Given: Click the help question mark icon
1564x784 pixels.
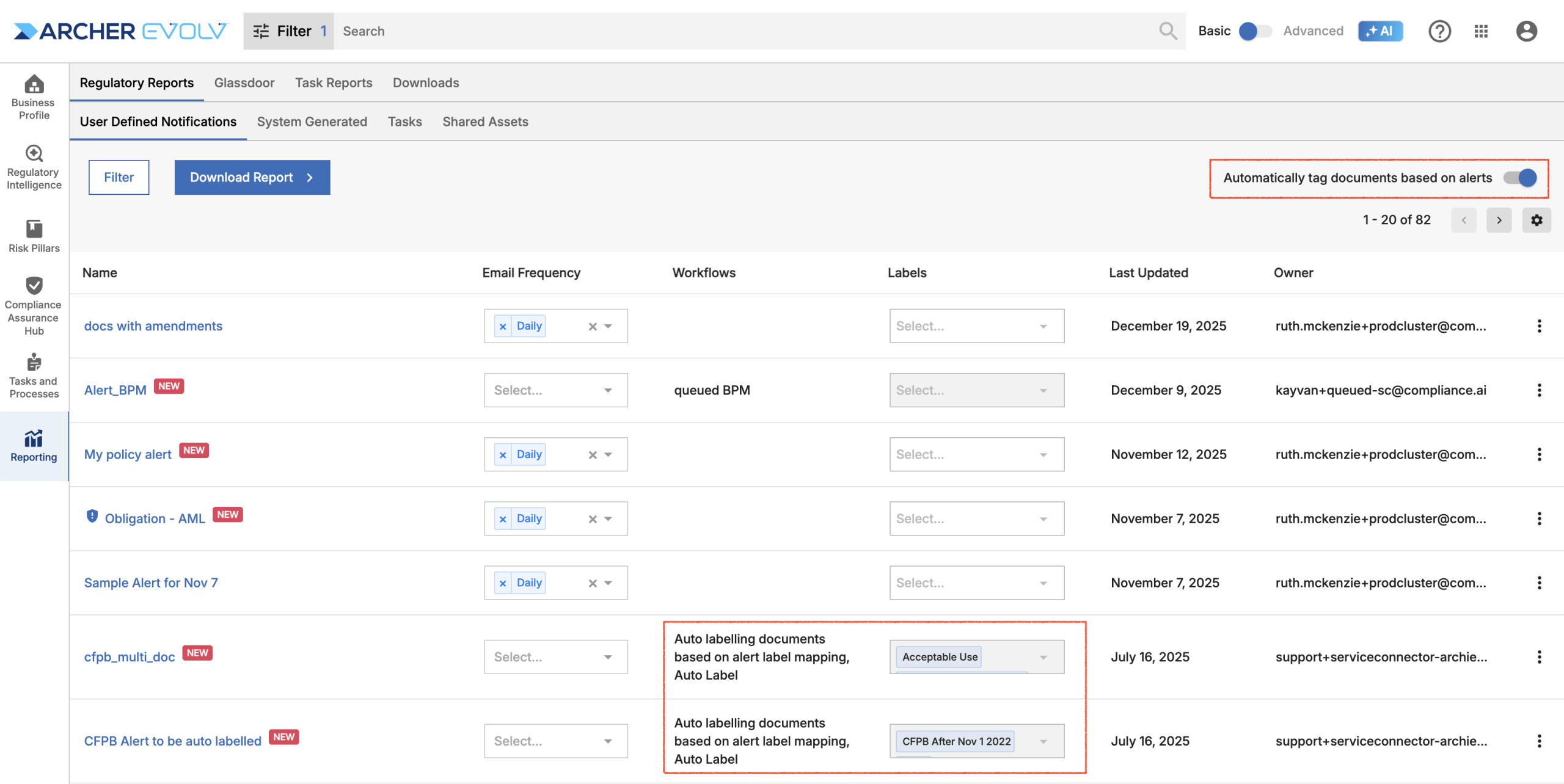Looking at the screenshot, I should click(1439, 31).
